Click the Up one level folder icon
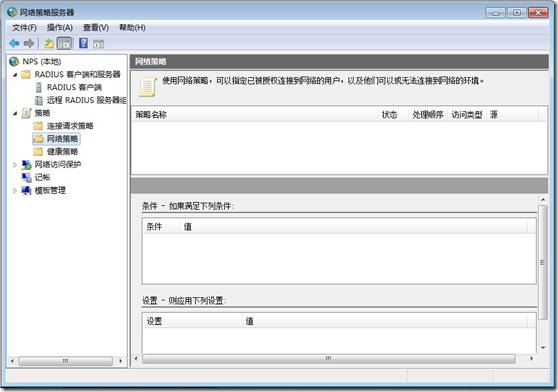 (48, 43)
